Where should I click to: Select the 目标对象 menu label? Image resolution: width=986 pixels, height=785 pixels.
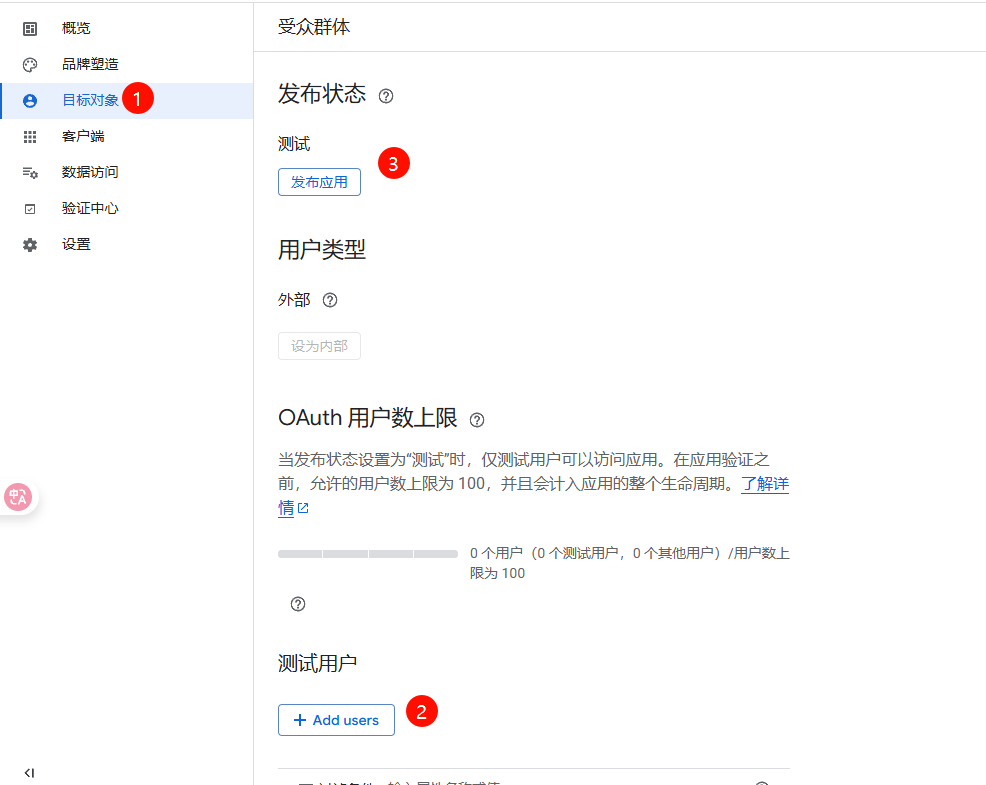(90, 100)
